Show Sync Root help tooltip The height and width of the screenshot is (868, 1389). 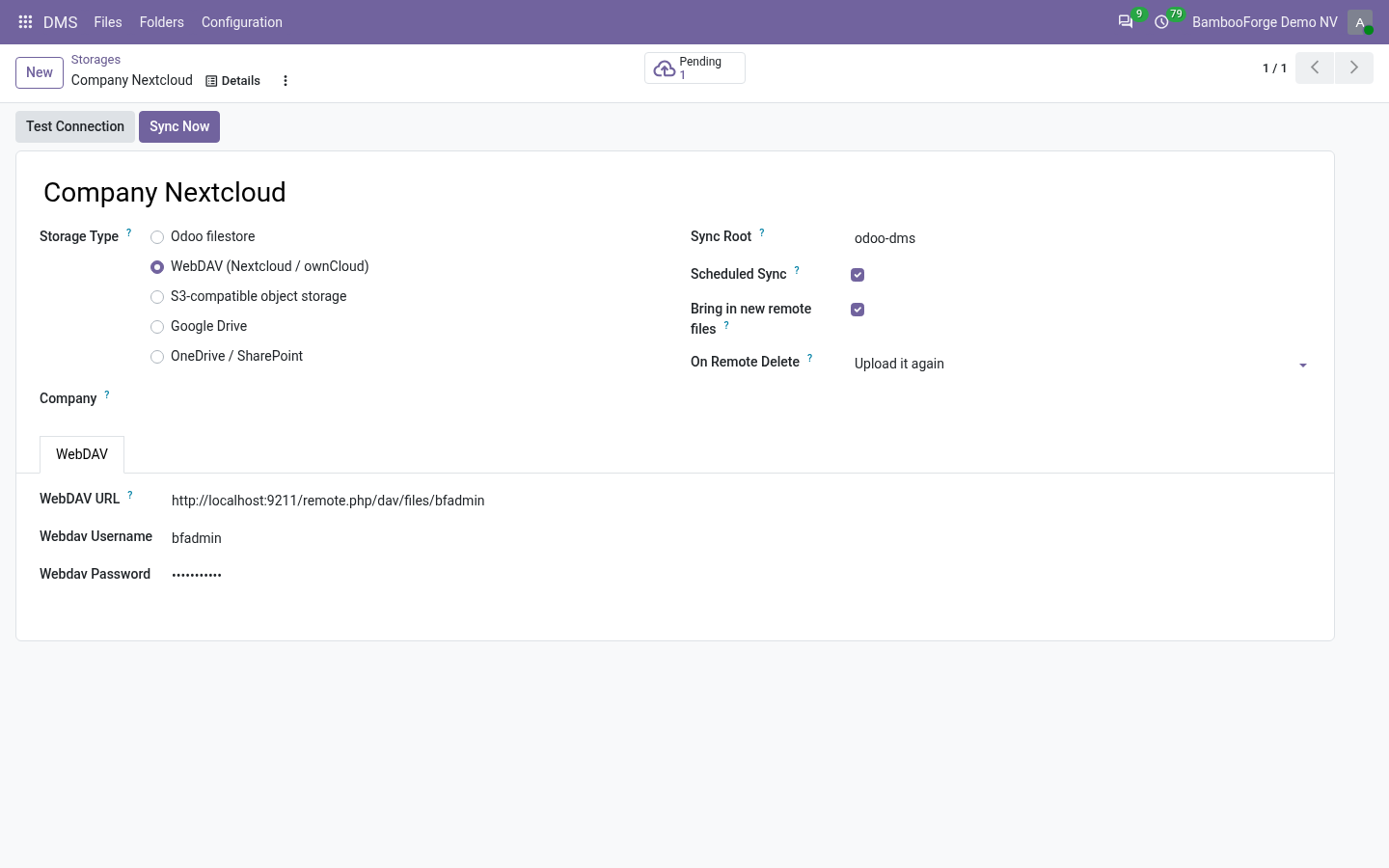pyautogui.click(x=762, y=232)
